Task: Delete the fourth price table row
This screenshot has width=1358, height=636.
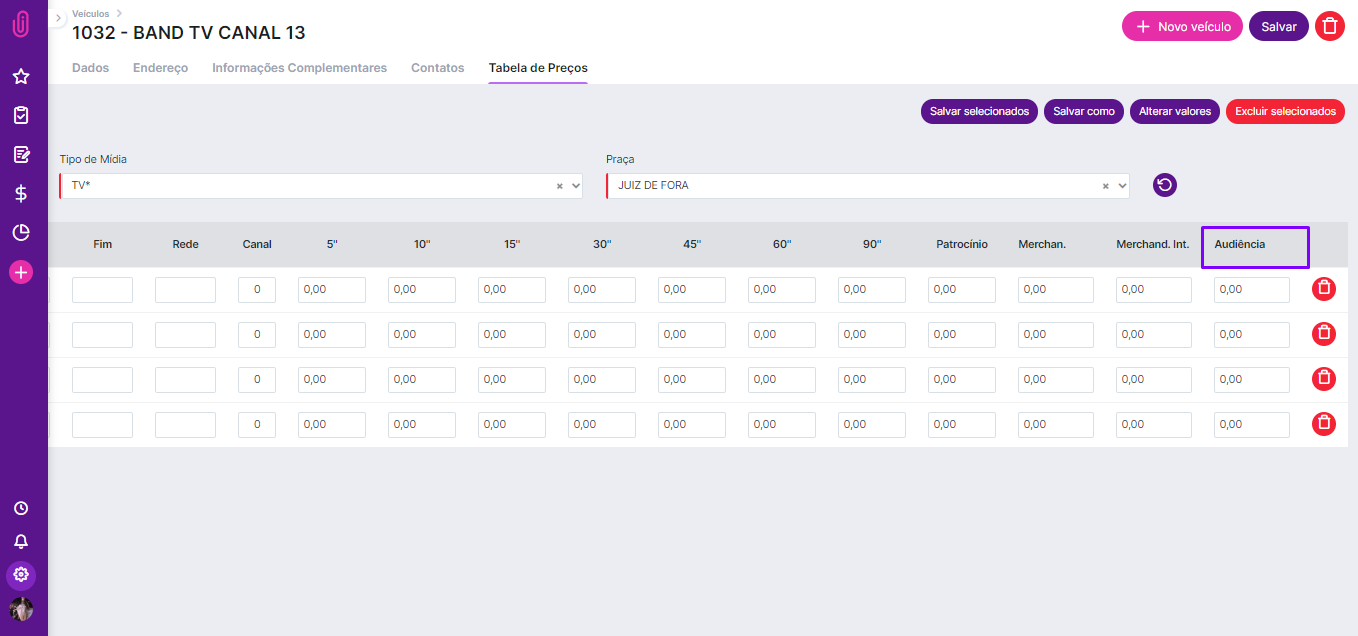Action: 1324,424
